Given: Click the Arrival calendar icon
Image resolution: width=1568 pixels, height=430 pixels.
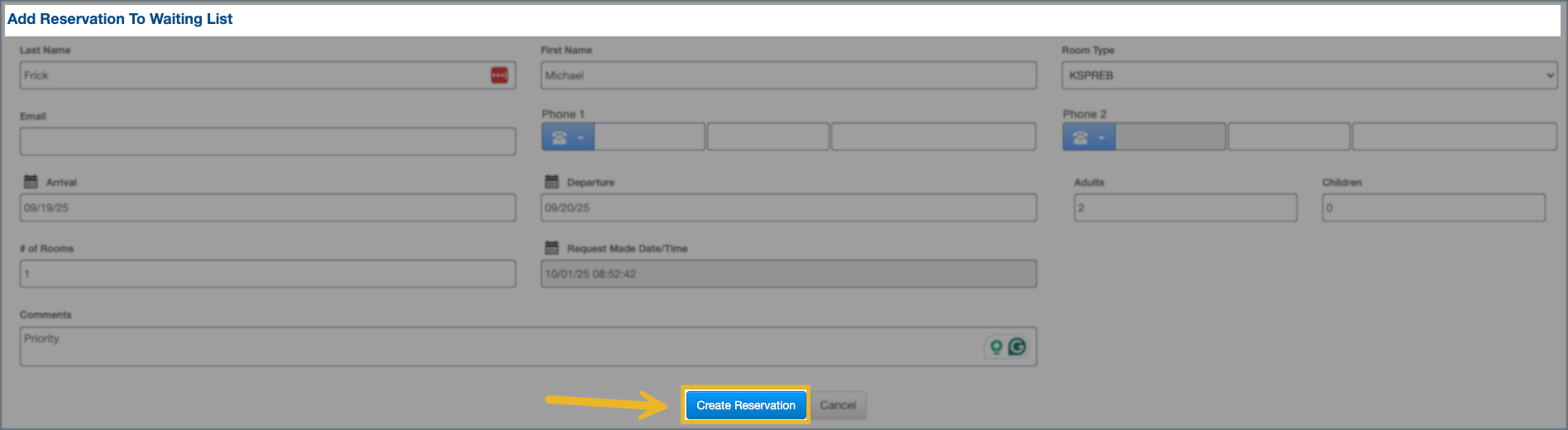Looking at the screenshot, I should pyautogui.click(x=31, y=181).
